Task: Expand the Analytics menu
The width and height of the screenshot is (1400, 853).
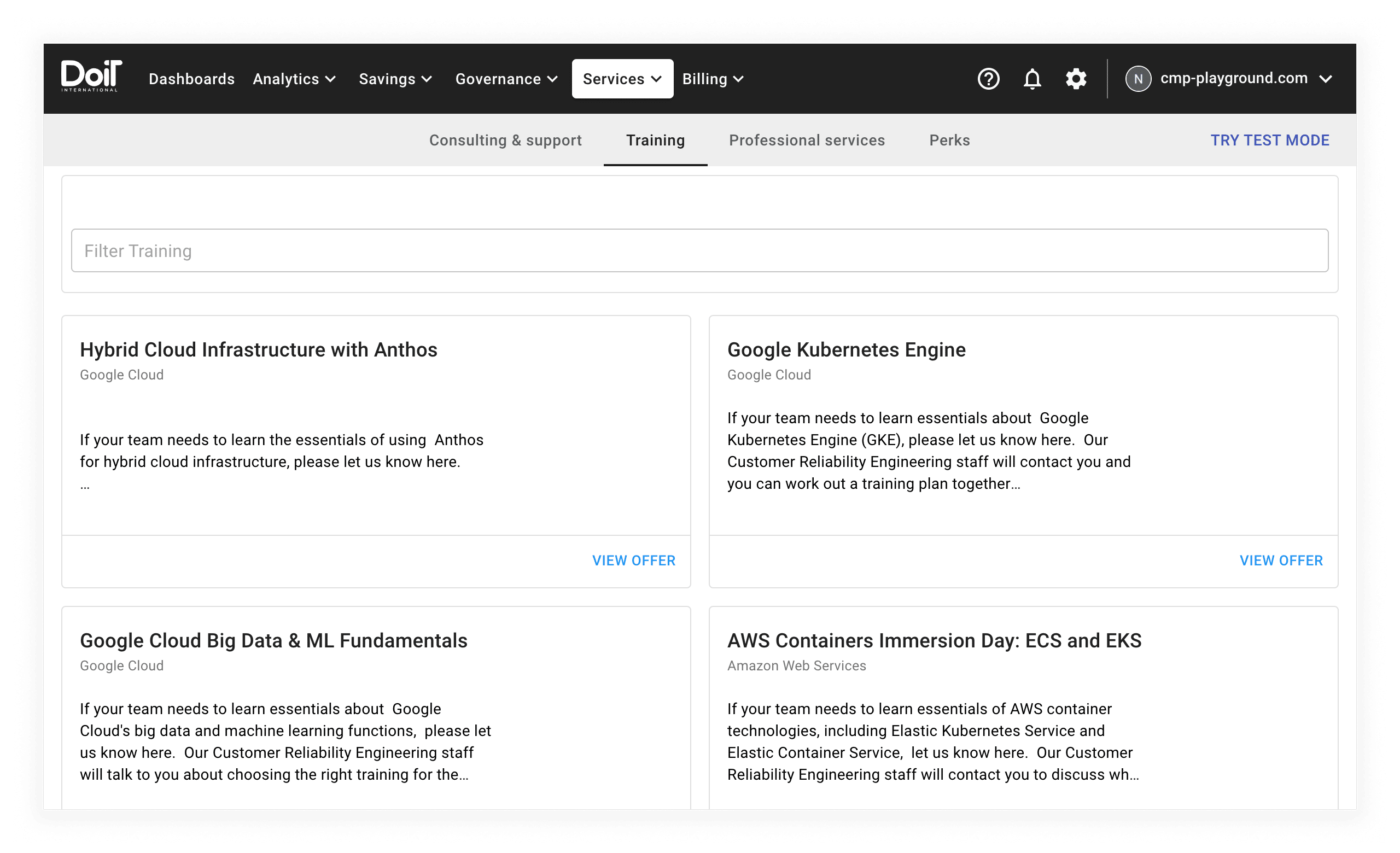Action: pyautogui.click(x=294, y=79)
